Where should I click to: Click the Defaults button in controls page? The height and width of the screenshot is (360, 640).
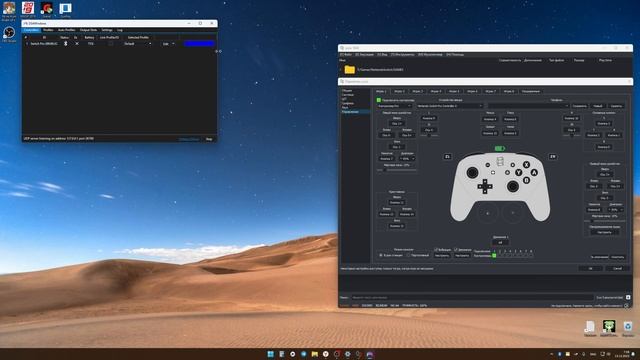[x=599, y=257]
